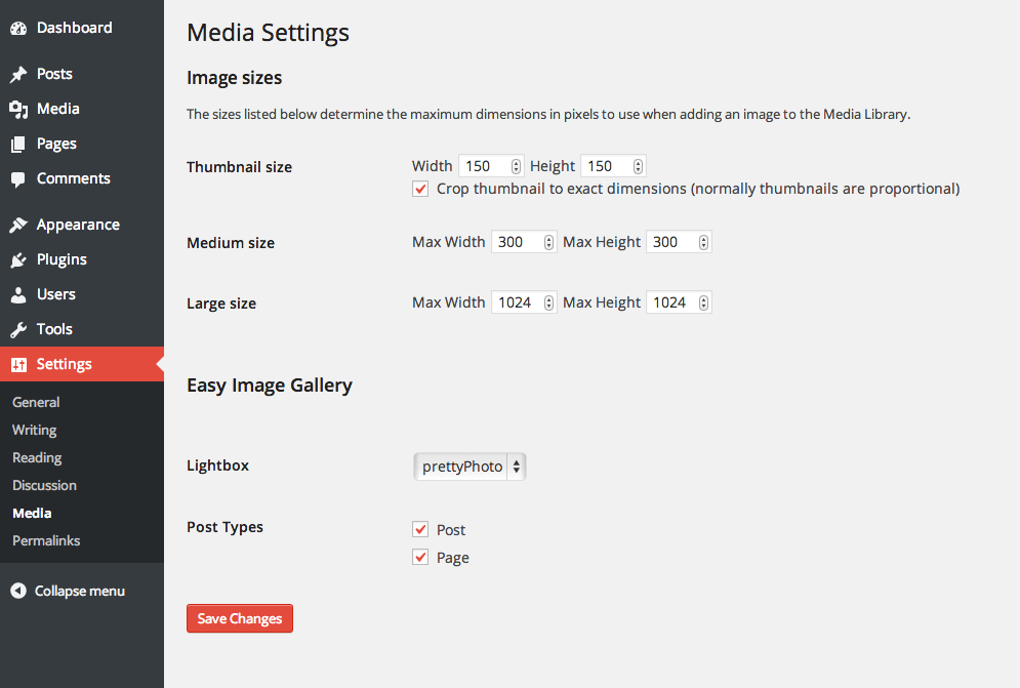The image size is (1020, 688).
Task: Click the Save Changes button
Action: (x=239, y=618)
